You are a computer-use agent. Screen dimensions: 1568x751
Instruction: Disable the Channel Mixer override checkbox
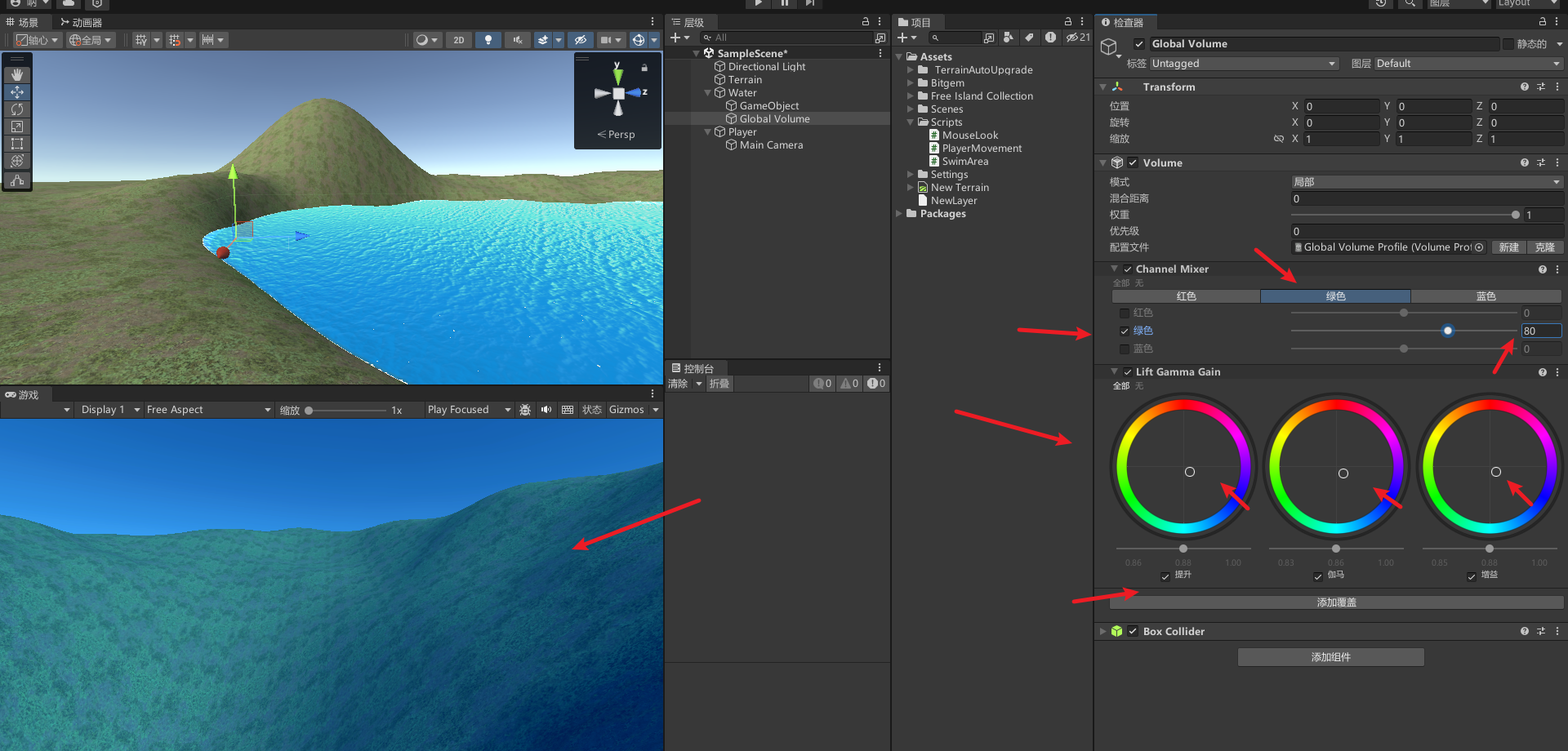coord(1128,269)
